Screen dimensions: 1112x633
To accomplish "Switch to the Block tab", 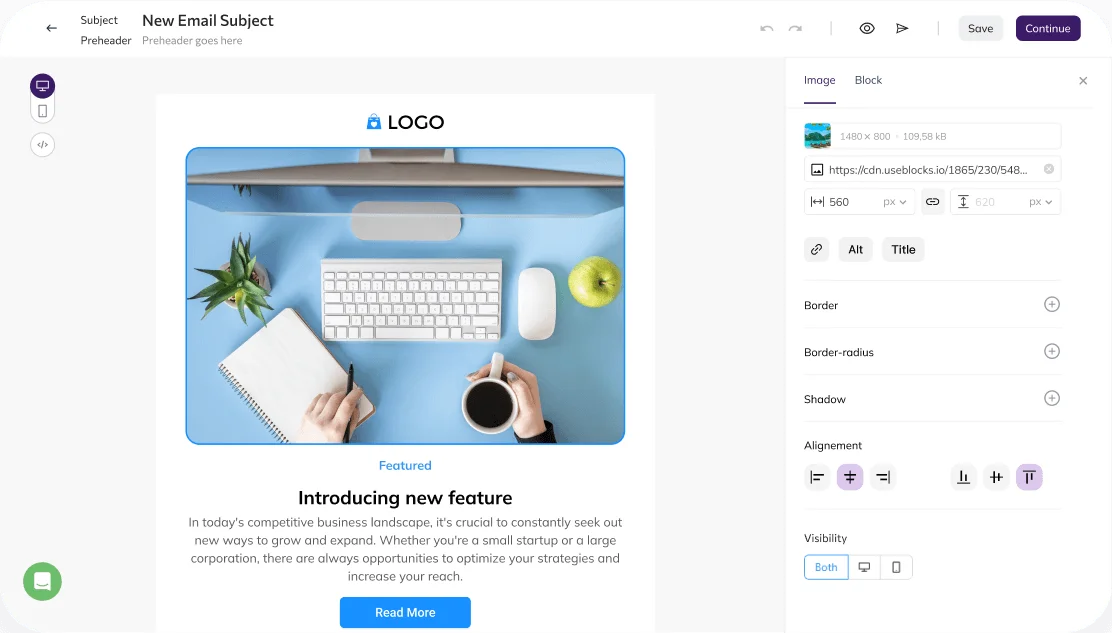I will 868,80.
